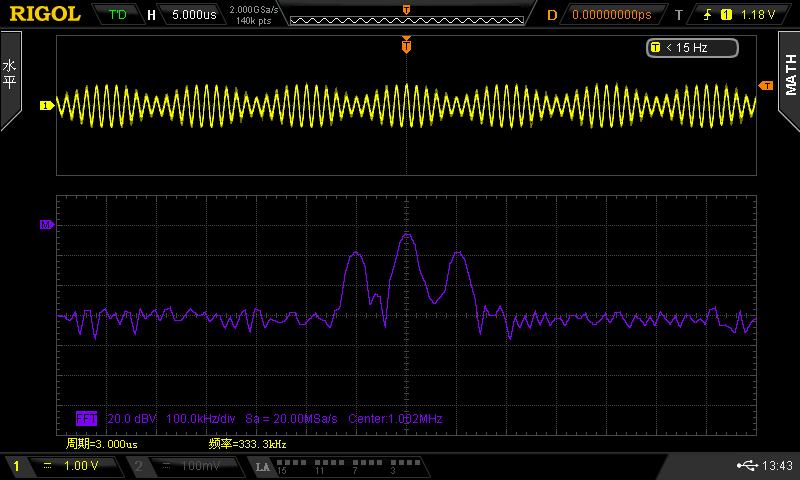The height and width of the screenshot is (480, 800).
Task: Toggle channel 1 at bottom bar
Action: click(60, 466)
